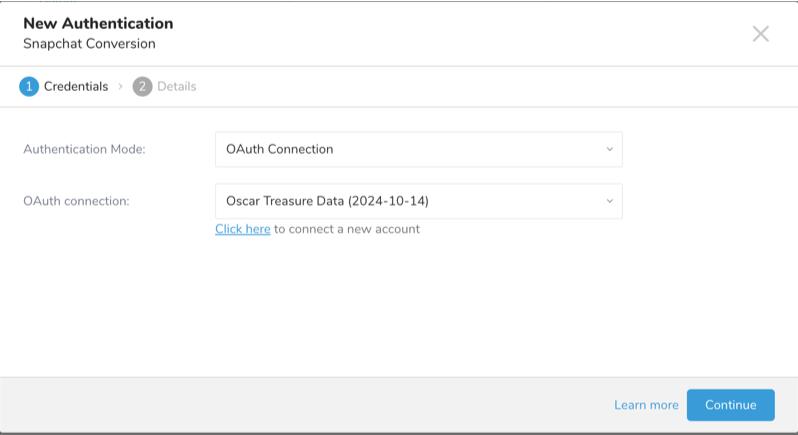Click the step 1 circle icon
This screenshot has height=435, width=798.
pyautogui.click(x=28, y=86)
